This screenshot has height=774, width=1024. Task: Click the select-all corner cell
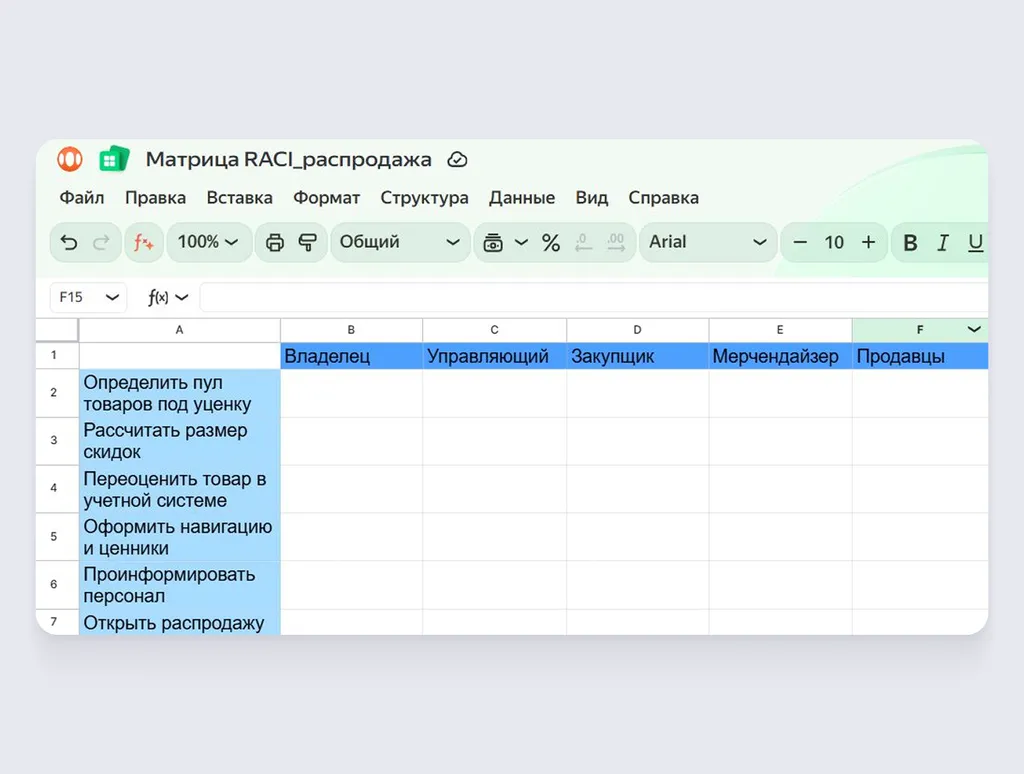click(x=57, y=331)
